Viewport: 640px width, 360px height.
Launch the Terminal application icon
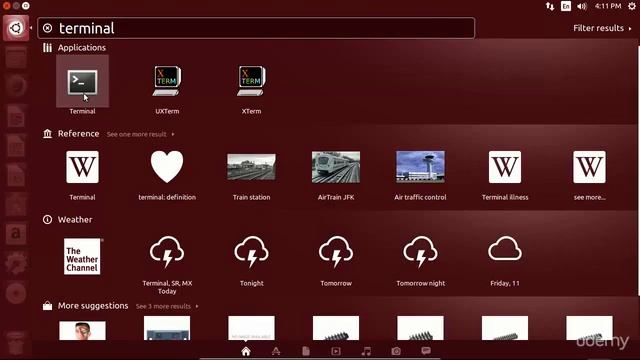[82, 82]
